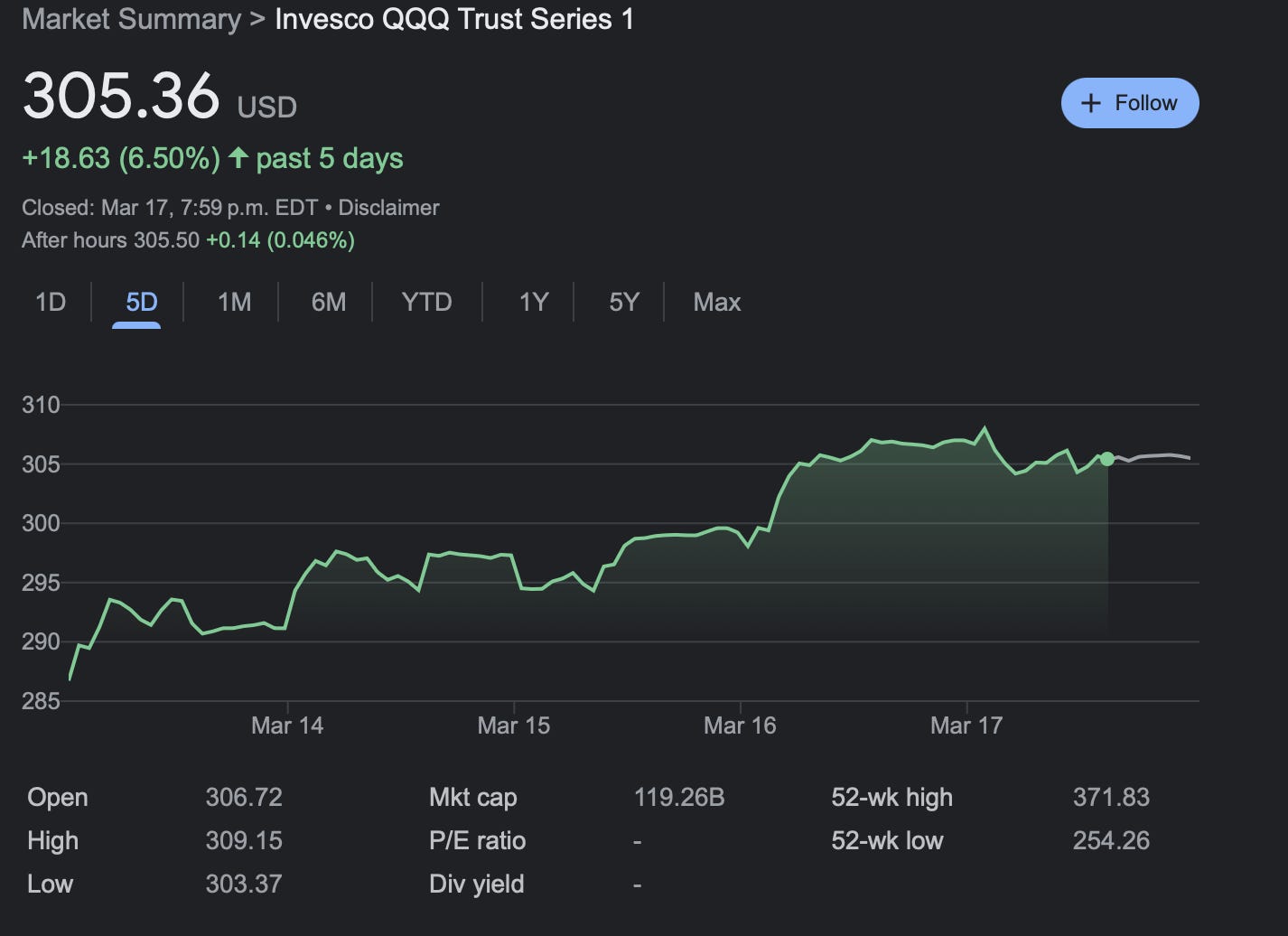
Task: Click the +18.63 (6.50%) change text
Action: click(121, 159)
